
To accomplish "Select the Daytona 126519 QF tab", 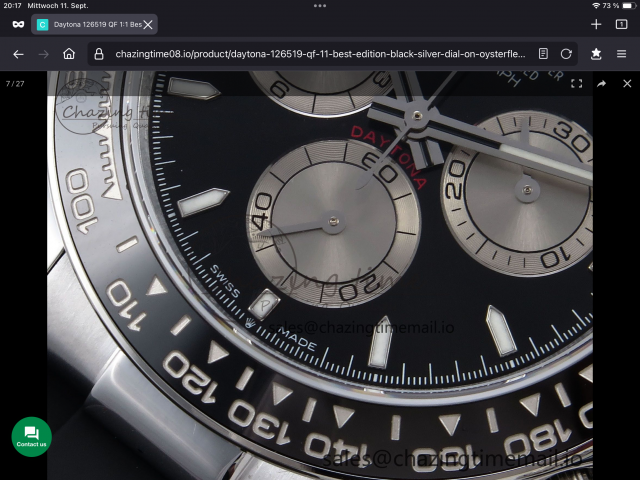I will [94, 24].
